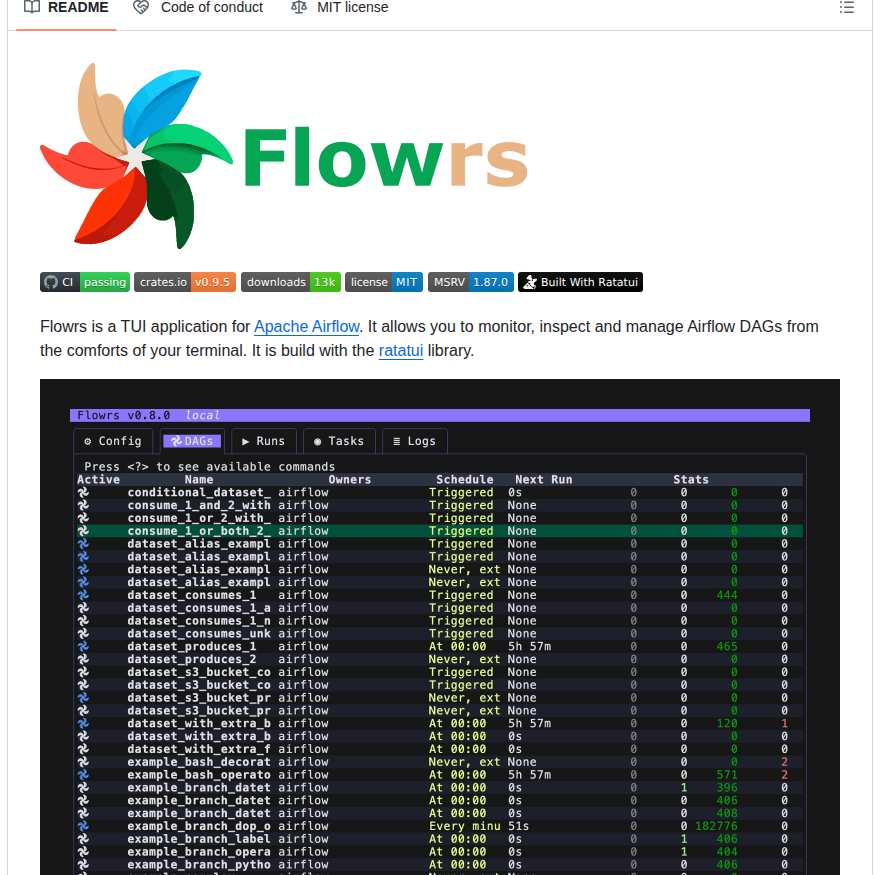This screenshot has height=875, width=875.
Task: Click the crates.io v0.9.5 version badge
Action: click(184, 282)
